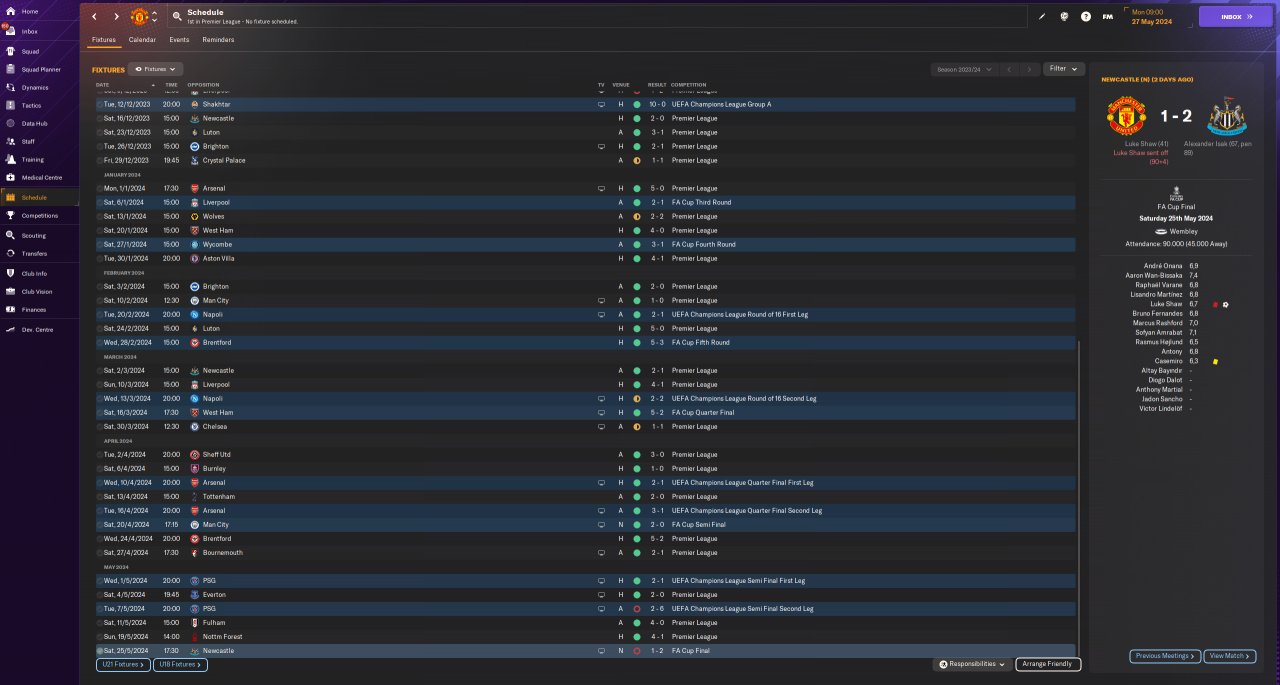The image size is (1280, 685).
Task: Open the FM menu icon
Action: pos(1108,17)
